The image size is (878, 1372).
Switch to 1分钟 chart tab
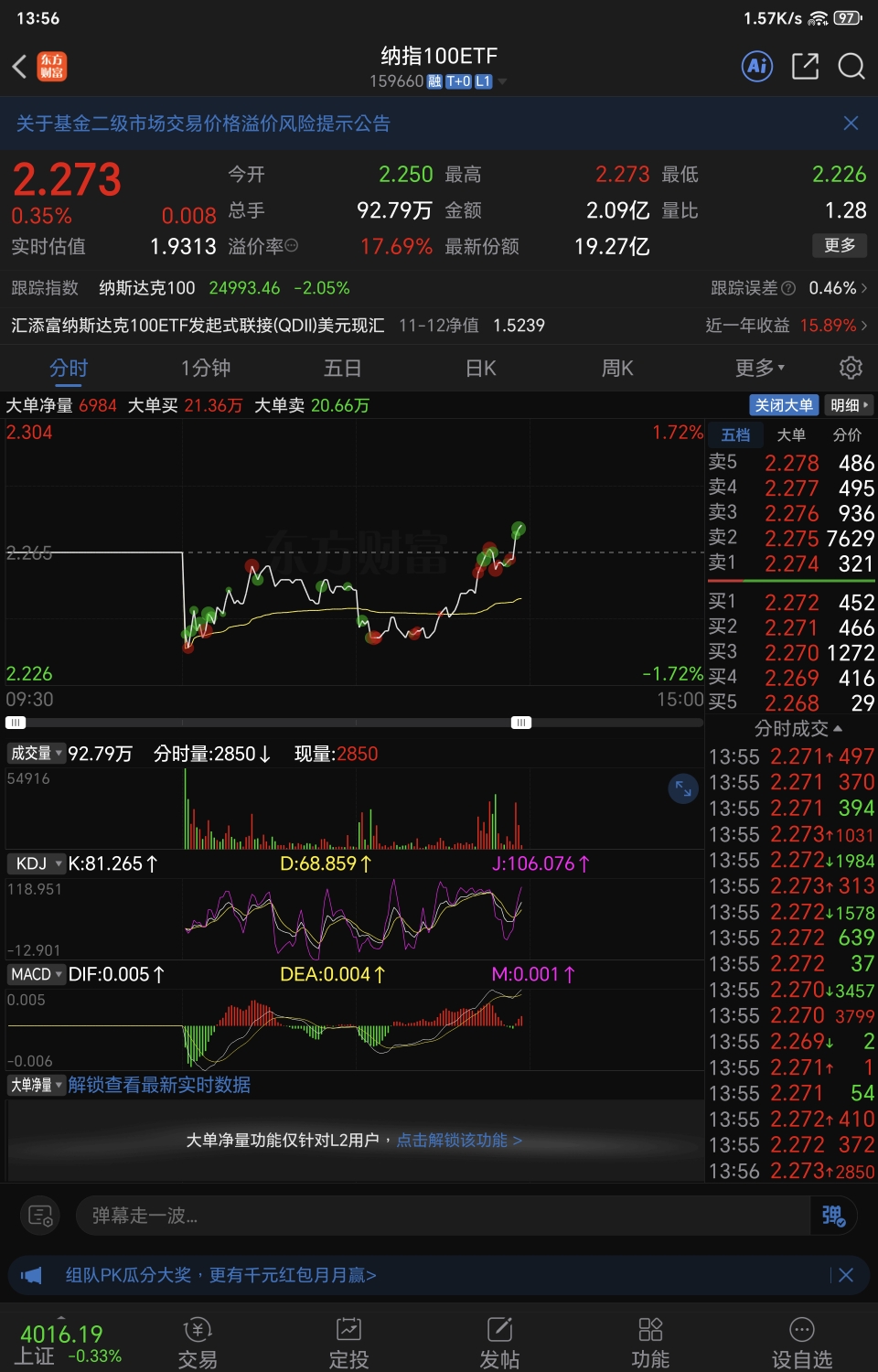(206, 368)
